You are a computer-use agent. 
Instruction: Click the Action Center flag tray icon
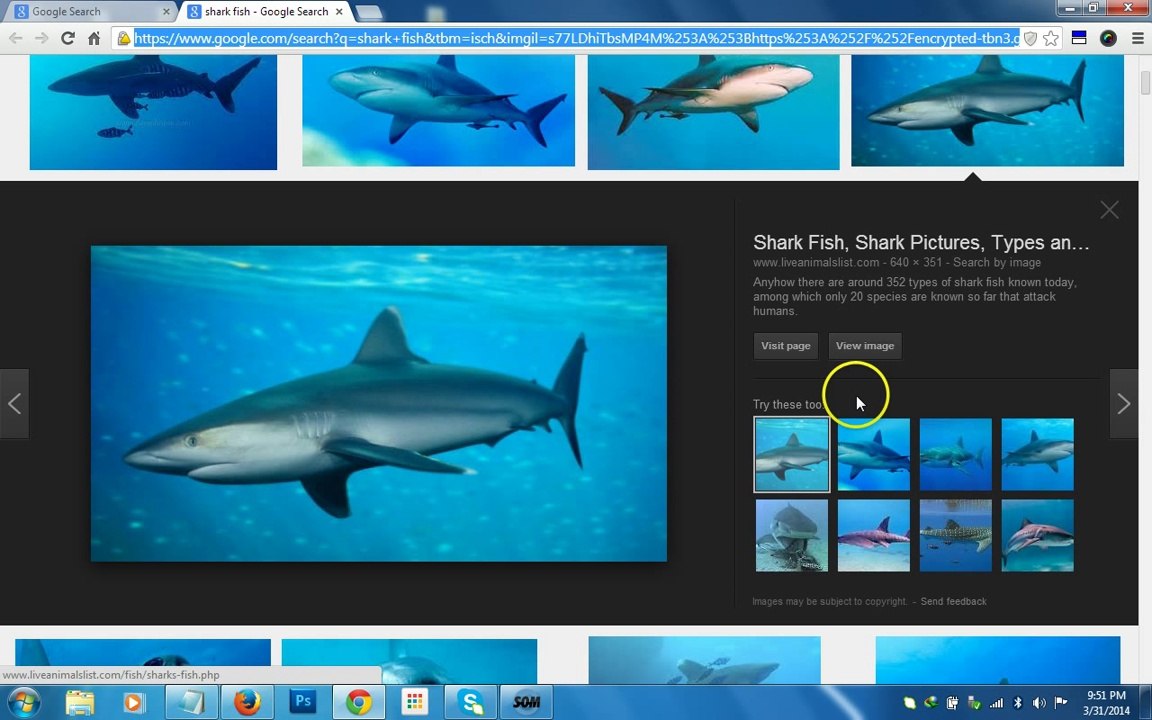pyautogui.click(x=1060, y=703)
